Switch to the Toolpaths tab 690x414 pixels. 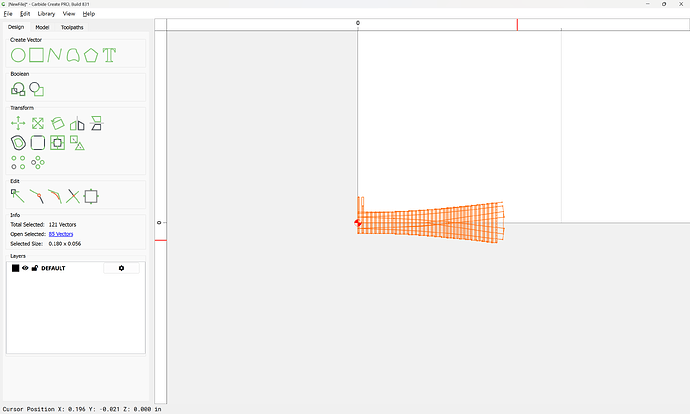tap(72, 27)
